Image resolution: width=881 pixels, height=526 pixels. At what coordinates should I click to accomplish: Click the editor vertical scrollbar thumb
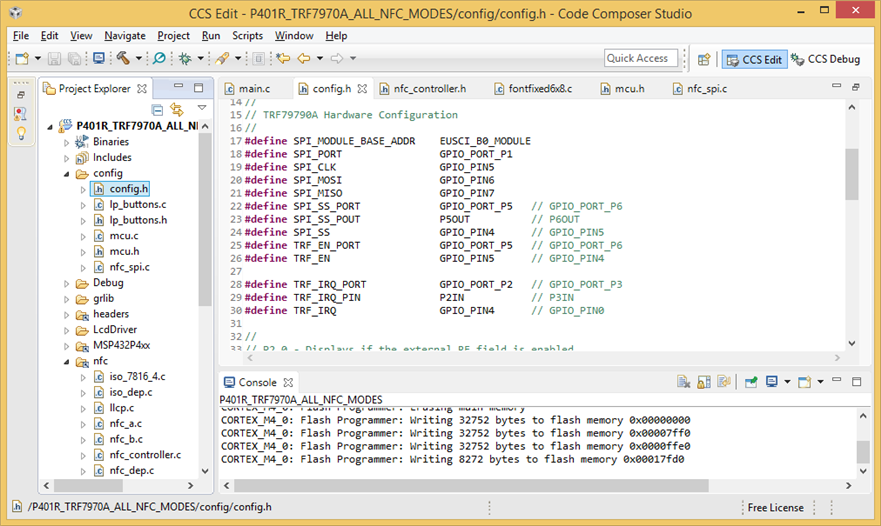851,175
